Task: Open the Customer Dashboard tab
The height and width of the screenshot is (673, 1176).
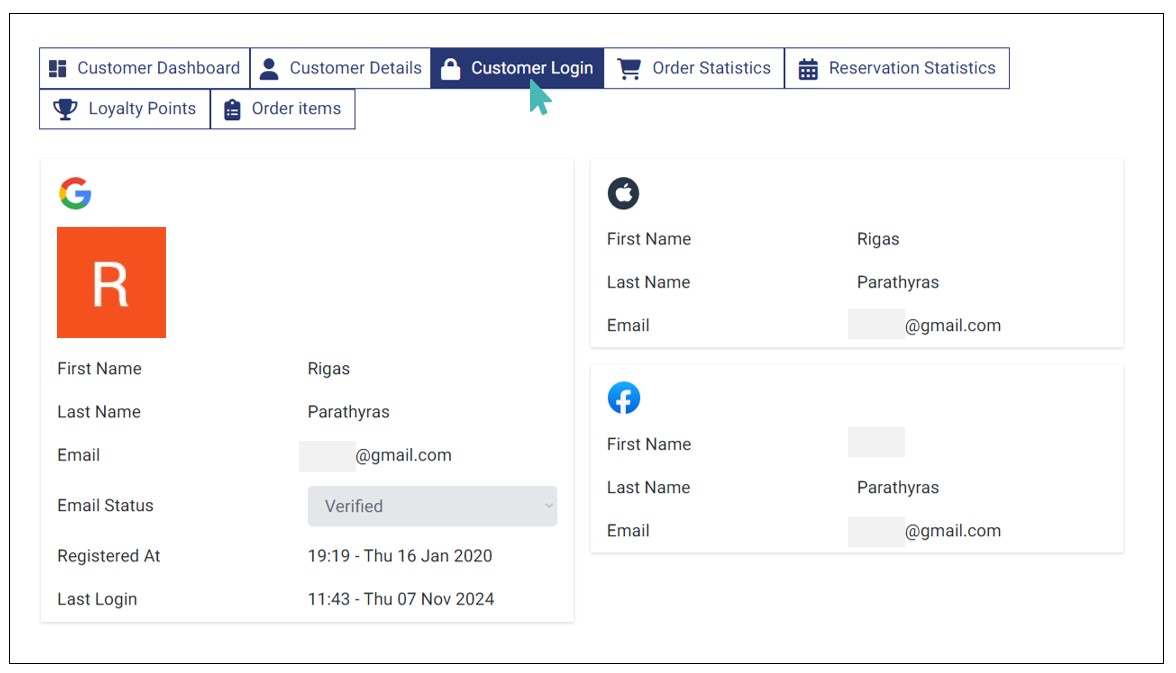Action: click(x=145, y=68)
